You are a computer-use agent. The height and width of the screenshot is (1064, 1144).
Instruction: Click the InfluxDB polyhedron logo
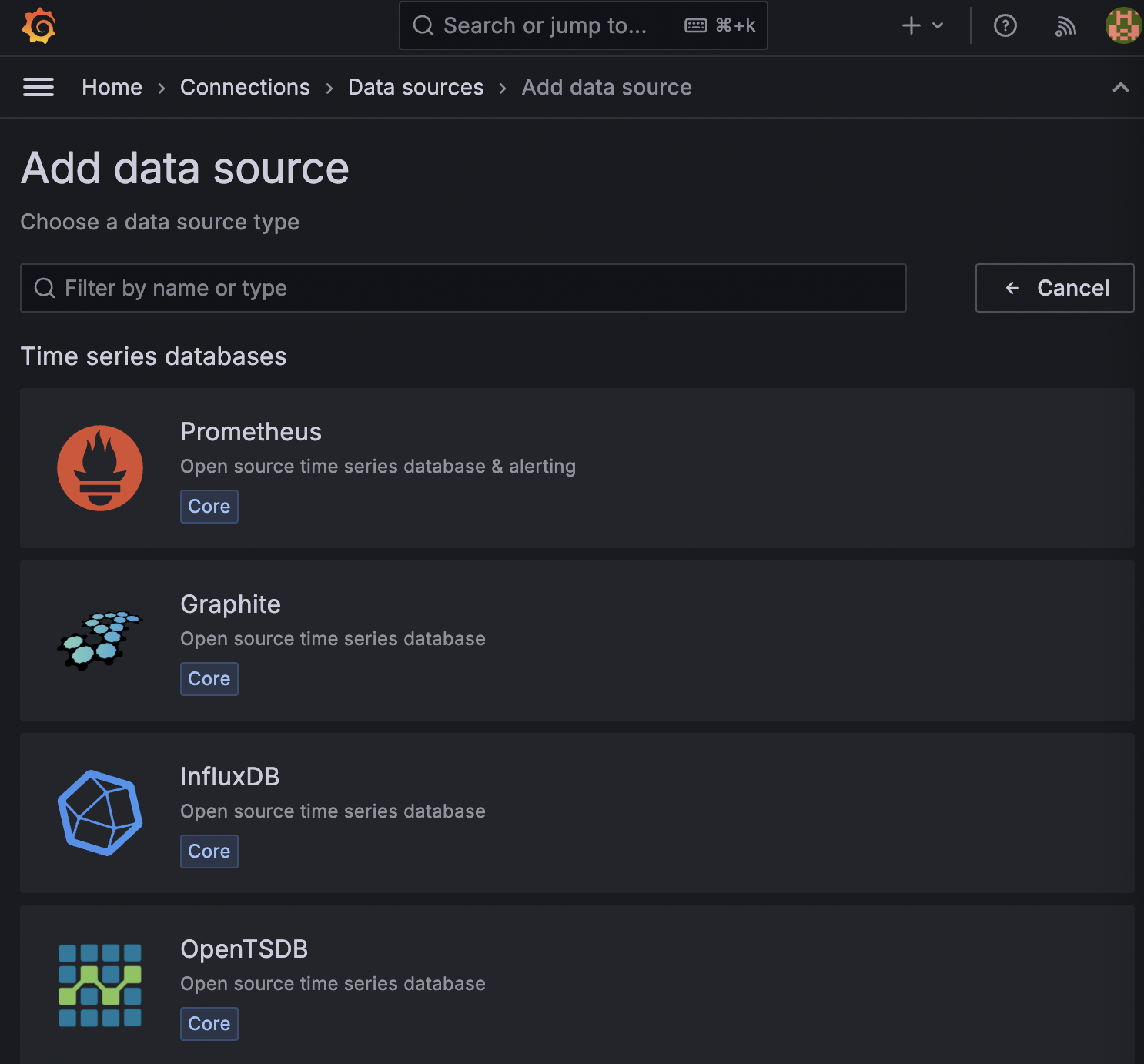coord(100,813)
